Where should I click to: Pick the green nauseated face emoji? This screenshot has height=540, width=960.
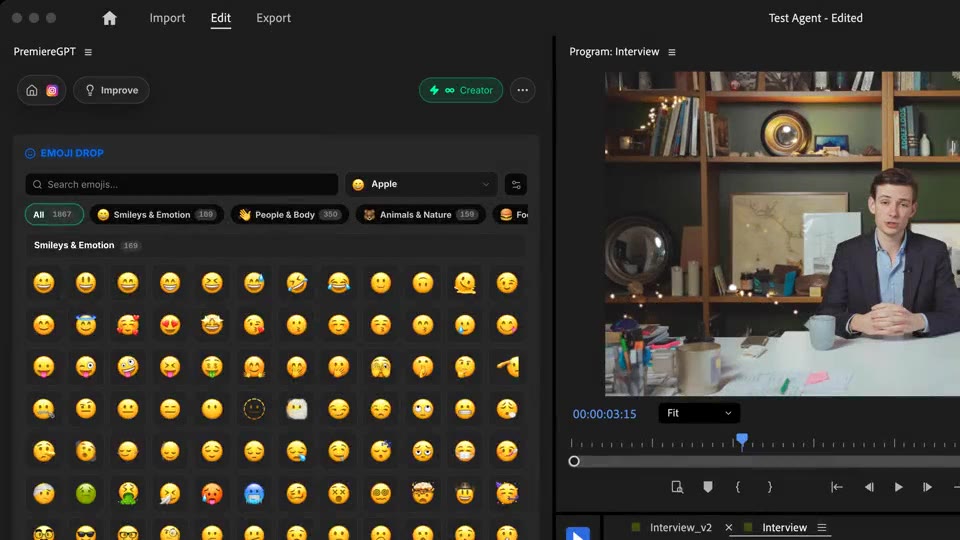click(x=86, y=493)
